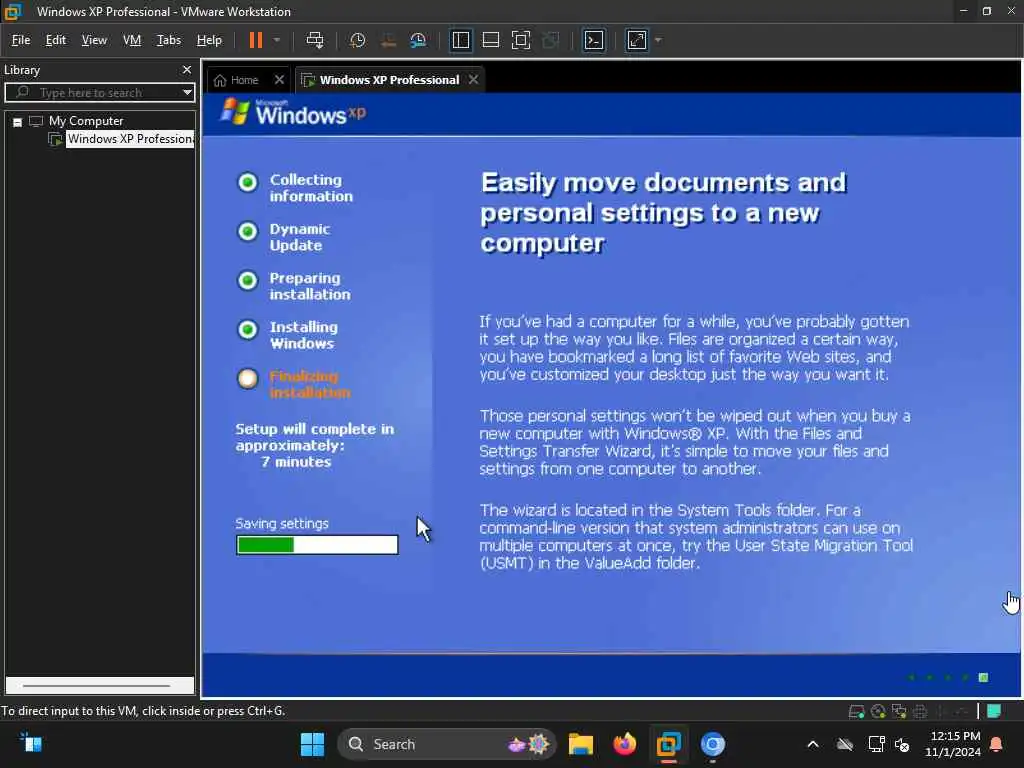This screenshot has width=1024, height=768.
Task: Toggle the library sidebar view icon
Action: [x=460, y=40]
